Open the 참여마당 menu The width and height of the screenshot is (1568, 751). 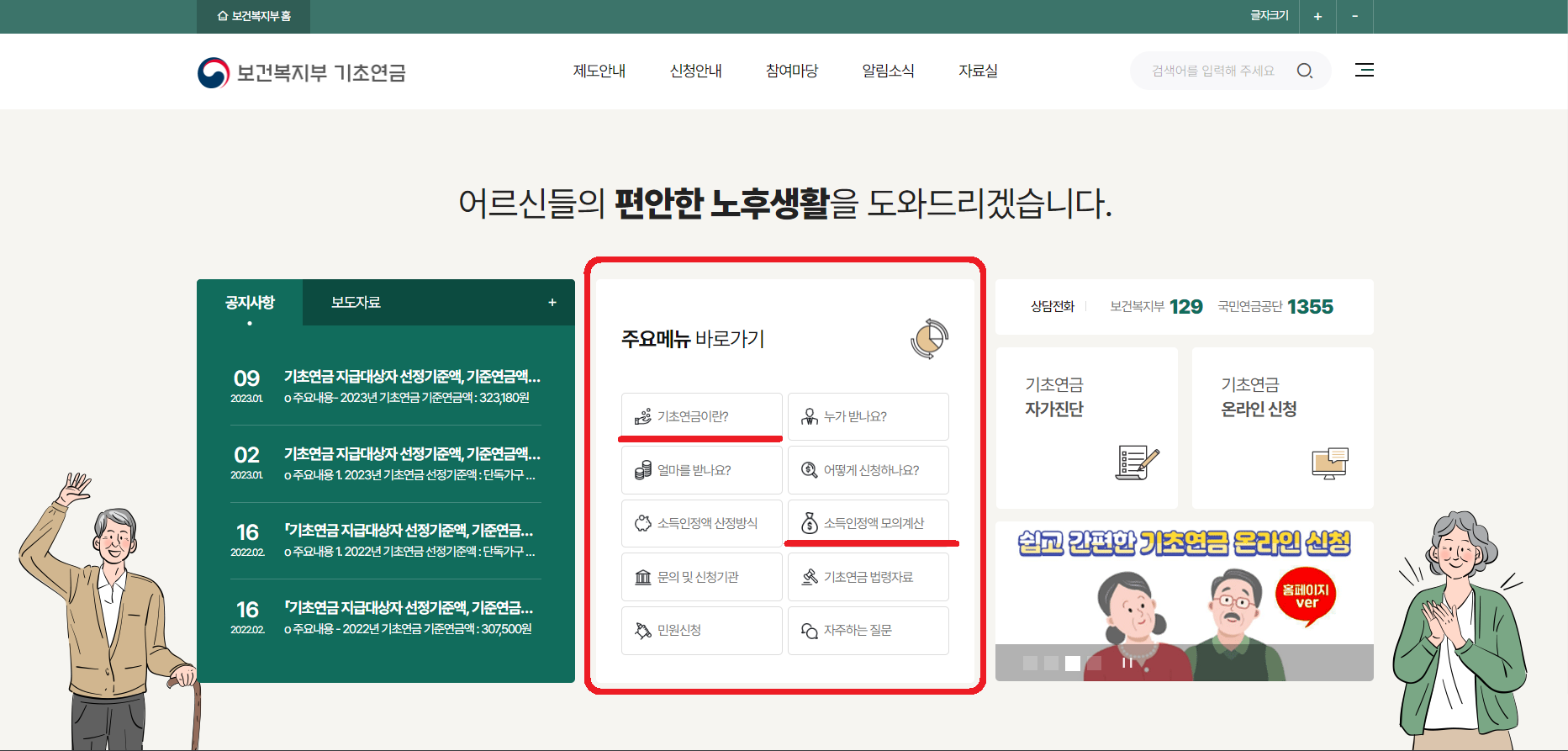click(792, 71)
